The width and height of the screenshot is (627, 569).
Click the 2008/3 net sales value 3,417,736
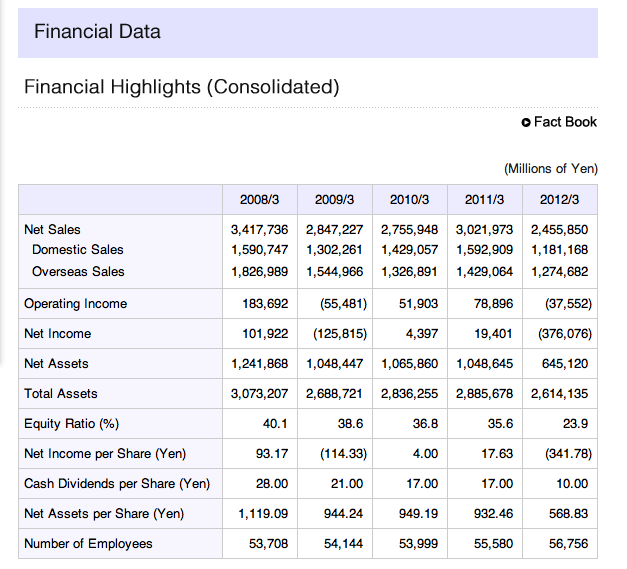(x=260, y=230)
